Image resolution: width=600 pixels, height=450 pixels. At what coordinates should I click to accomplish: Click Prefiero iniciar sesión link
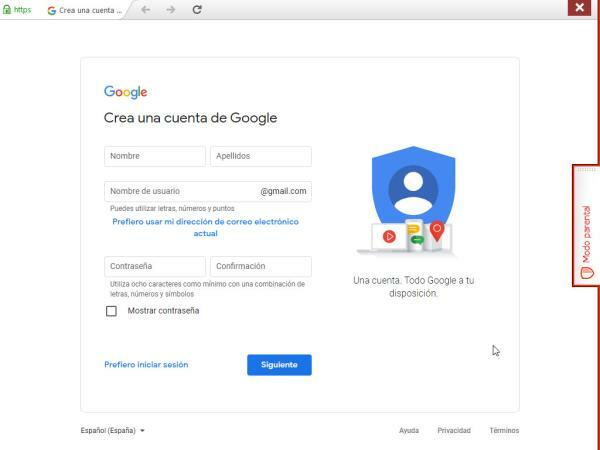146,365
